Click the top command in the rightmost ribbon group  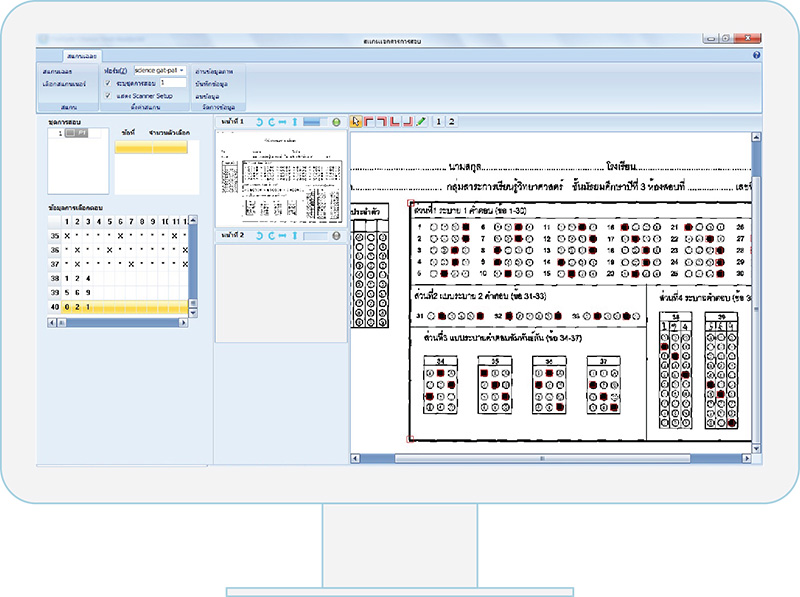pyautogui.click(x=214, y=72)
